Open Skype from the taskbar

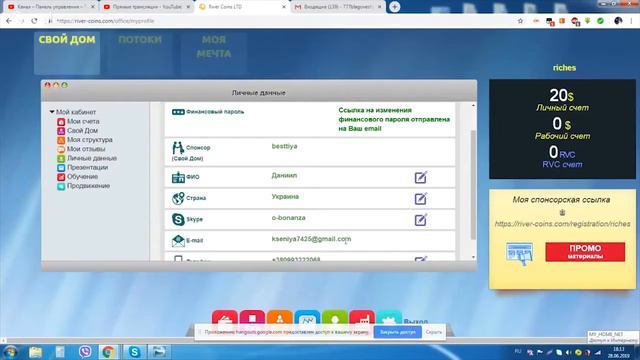tap(134, 351)
